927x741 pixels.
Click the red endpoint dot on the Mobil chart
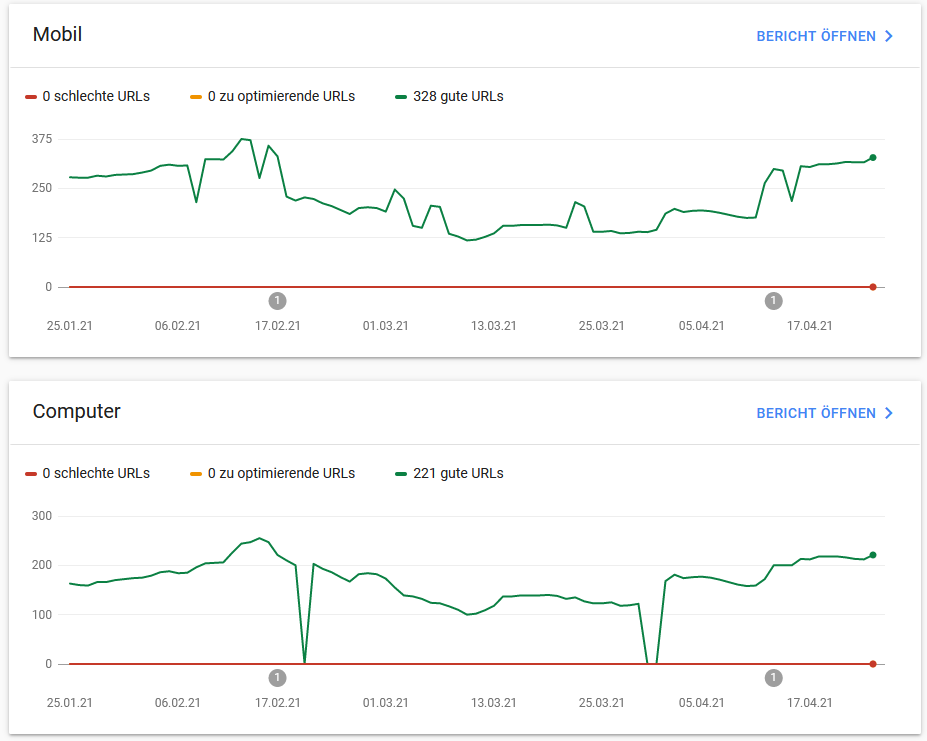[873, 287]
